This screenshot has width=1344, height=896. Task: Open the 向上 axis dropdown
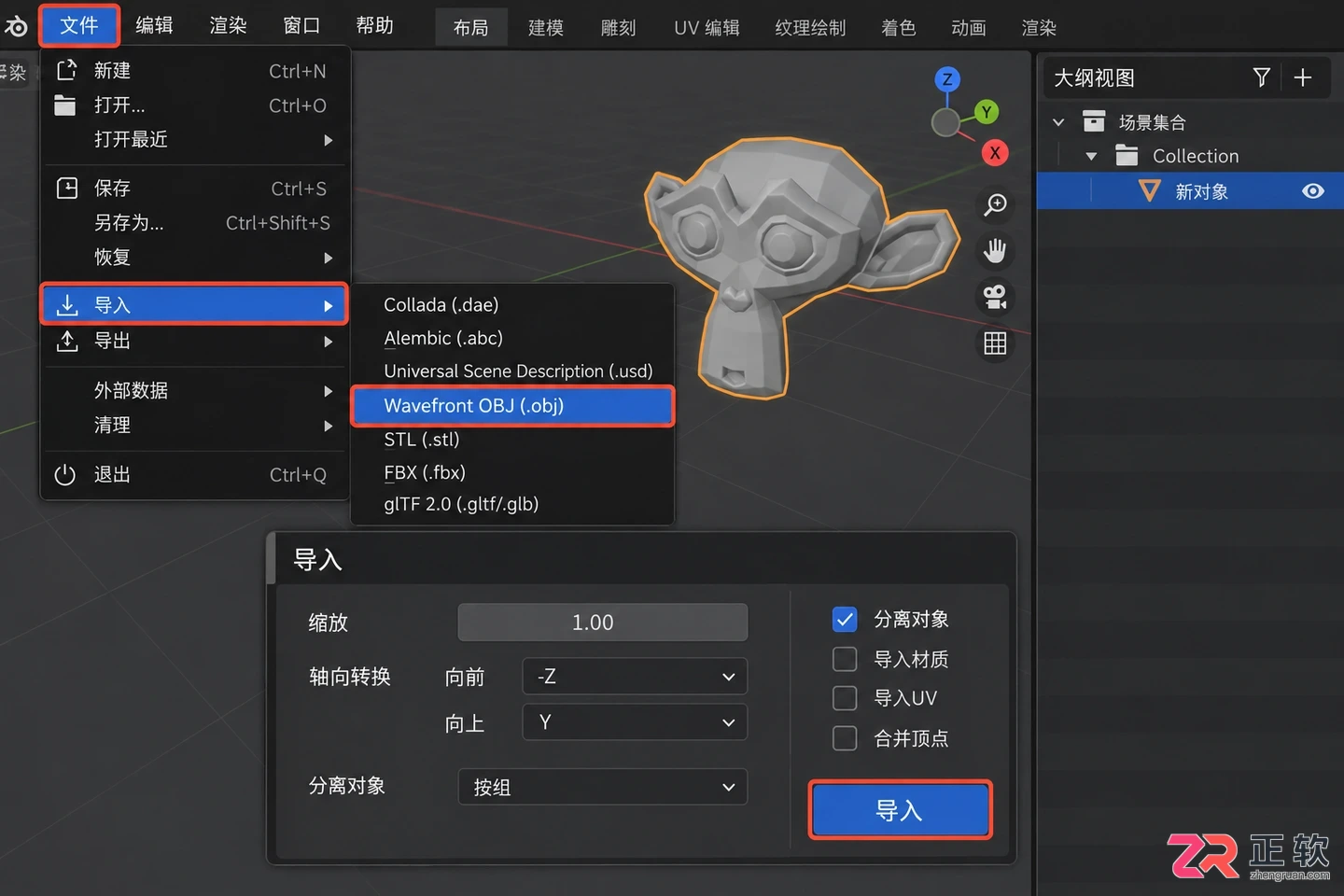[x=635, y=722]
